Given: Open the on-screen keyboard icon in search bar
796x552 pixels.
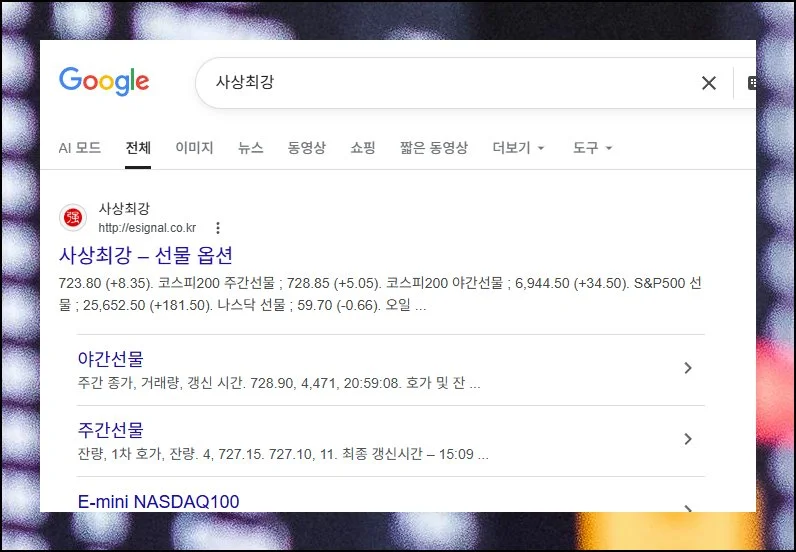Looking at the screenshot, I should (751, 83).
